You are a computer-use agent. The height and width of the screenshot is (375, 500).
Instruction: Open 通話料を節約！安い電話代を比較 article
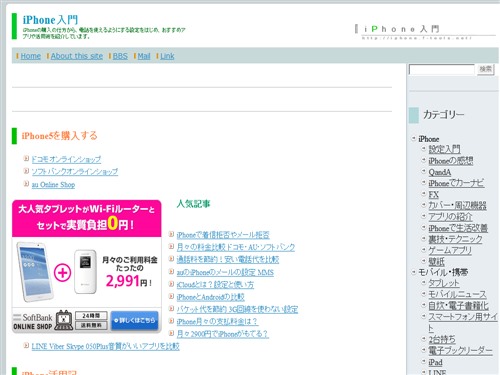(228, 259)
